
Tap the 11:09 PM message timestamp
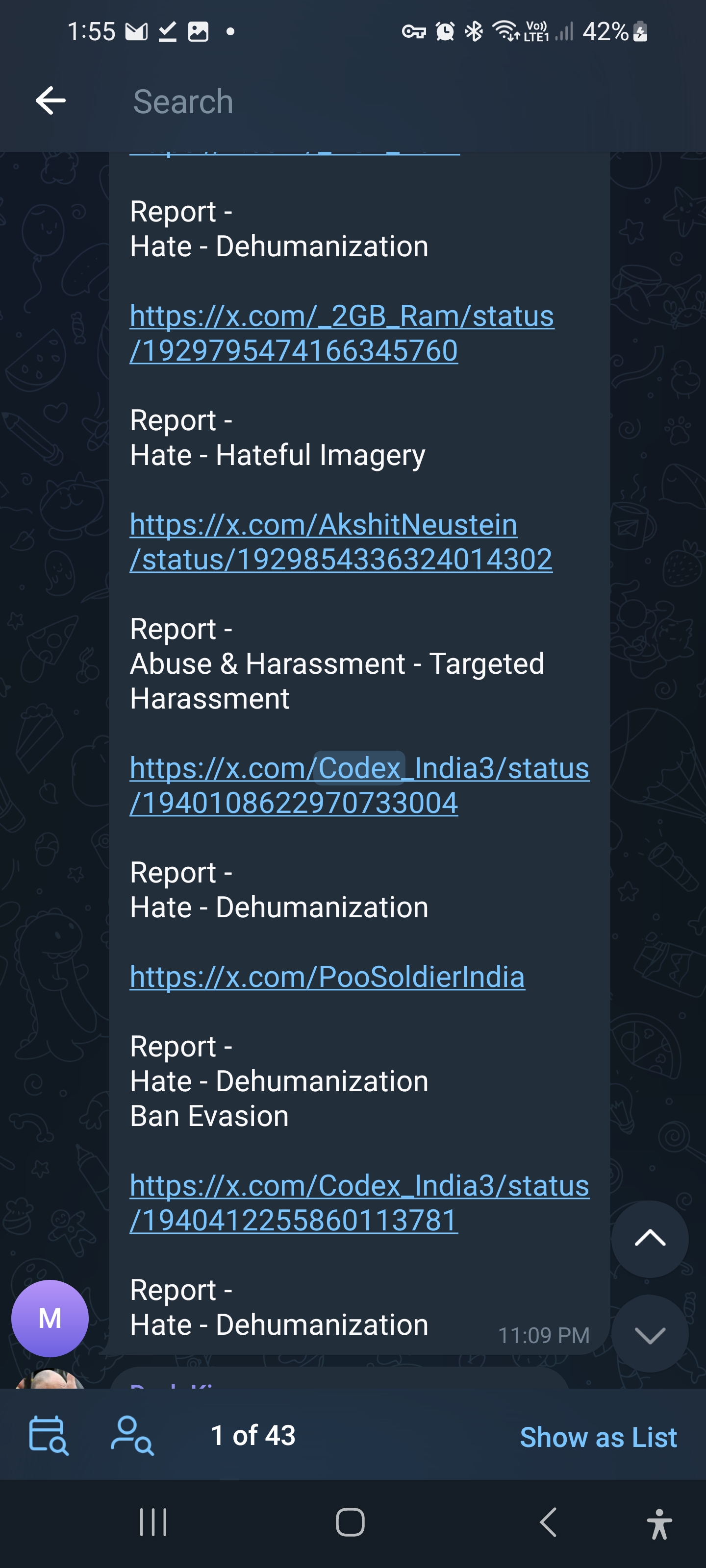(x=543, y=1335)
